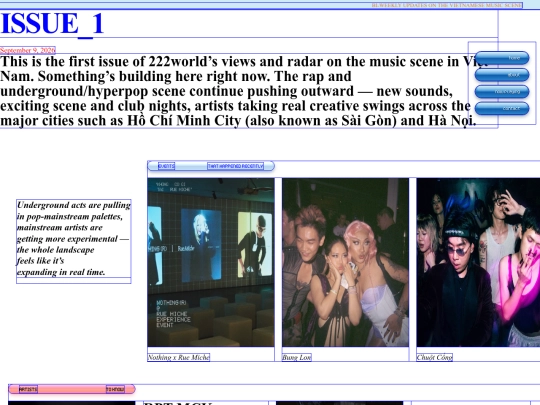Click the Chuột Cống caption
The width and height of the screenshot is (540, 405).
434,357
